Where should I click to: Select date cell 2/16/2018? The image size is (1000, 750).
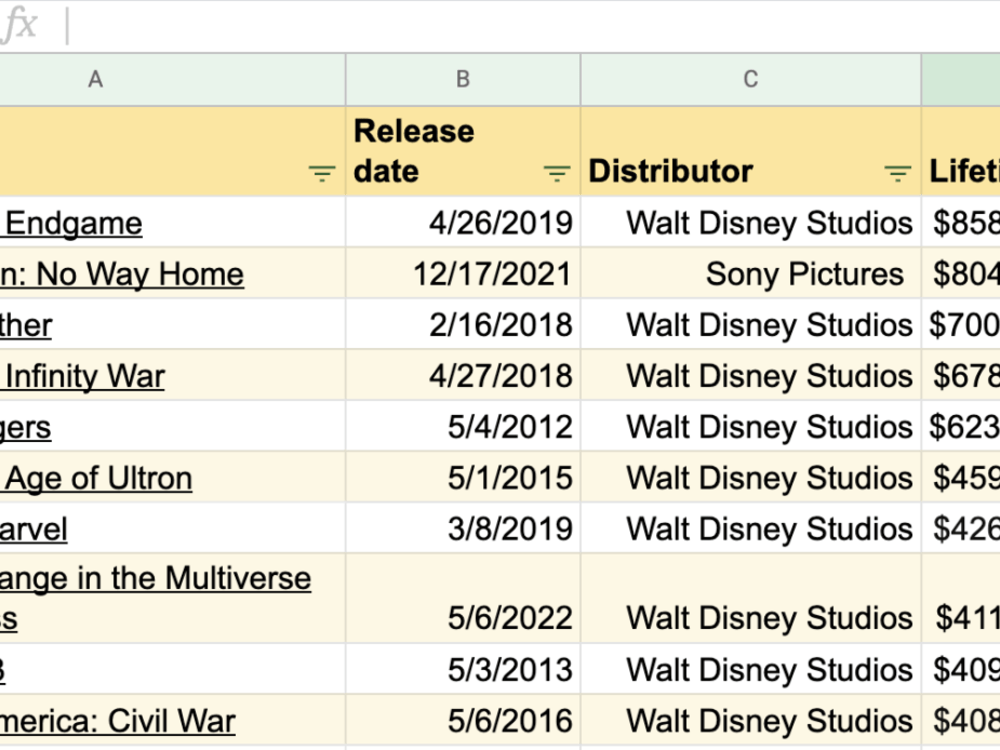[x=463, y=324]
